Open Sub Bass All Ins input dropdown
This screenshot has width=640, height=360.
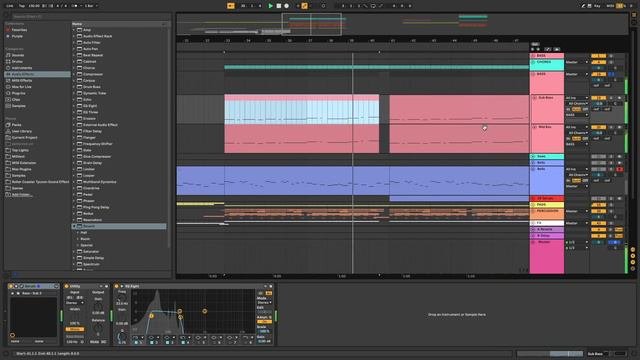[577, 98]
